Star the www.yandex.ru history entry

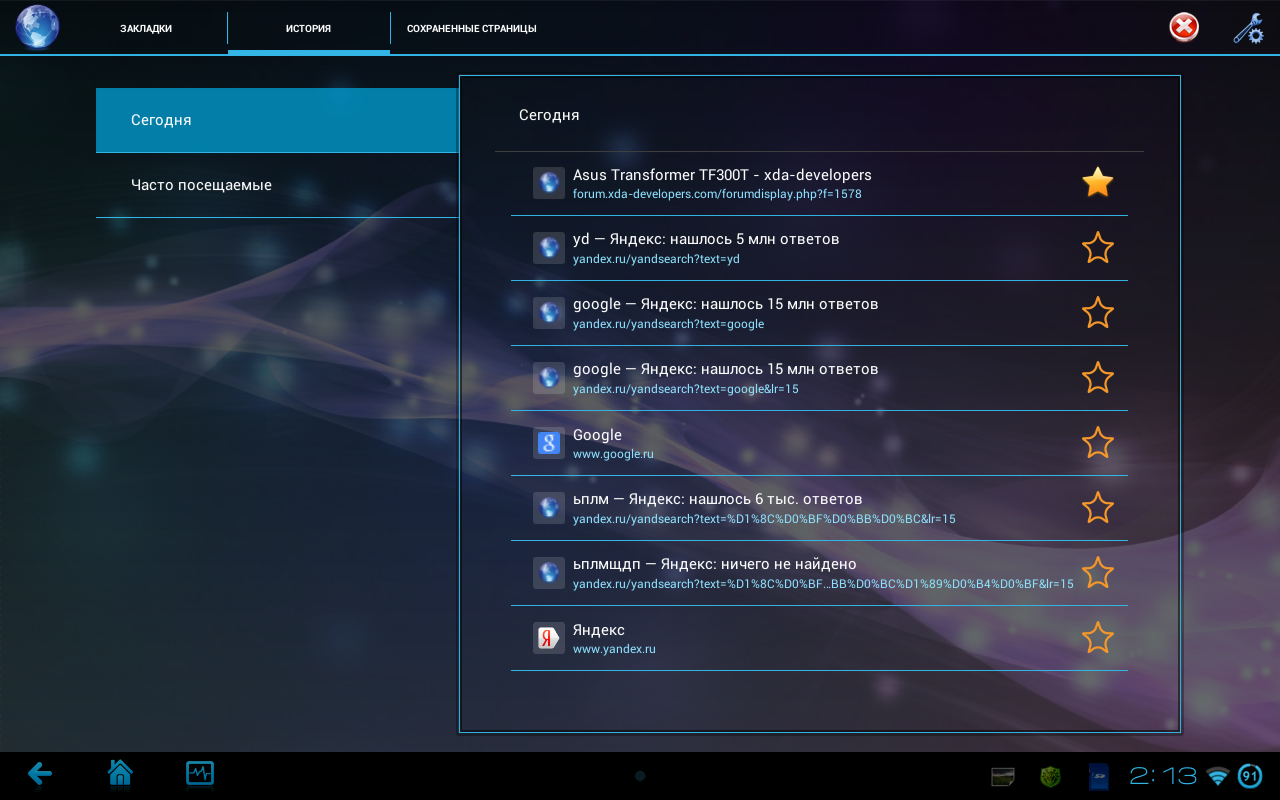click(1097, 638)
